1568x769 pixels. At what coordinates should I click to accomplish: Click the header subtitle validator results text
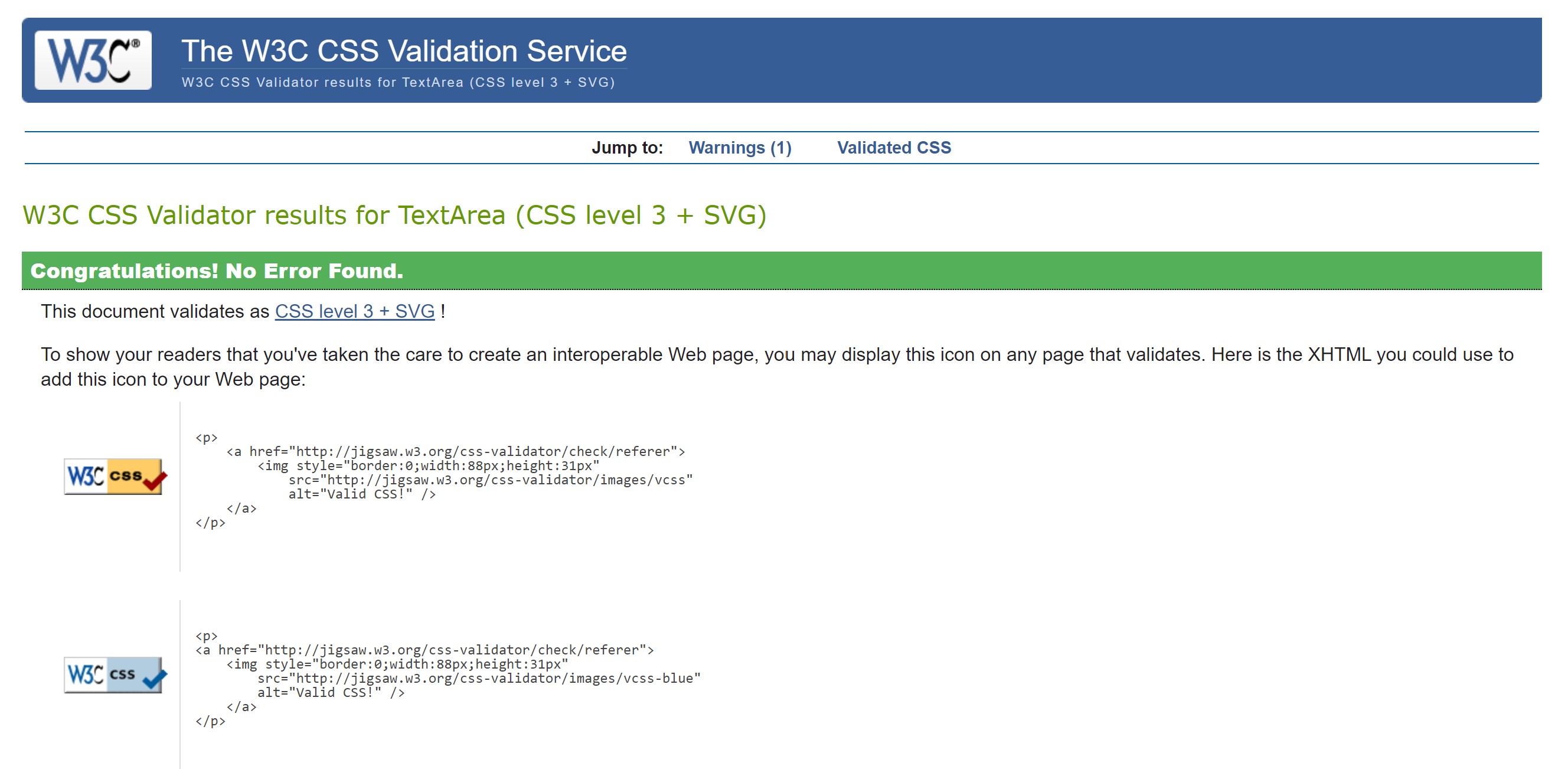[x=398, y=82]
